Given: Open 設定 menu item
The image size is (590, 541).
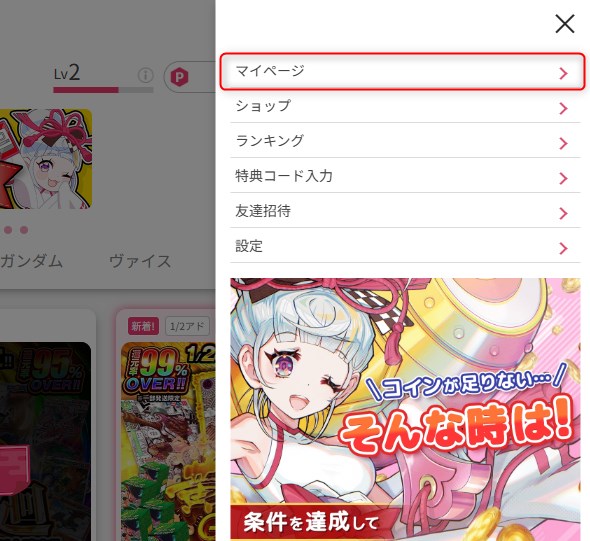Looking at the screenshot, I should (x=405, y=246).
